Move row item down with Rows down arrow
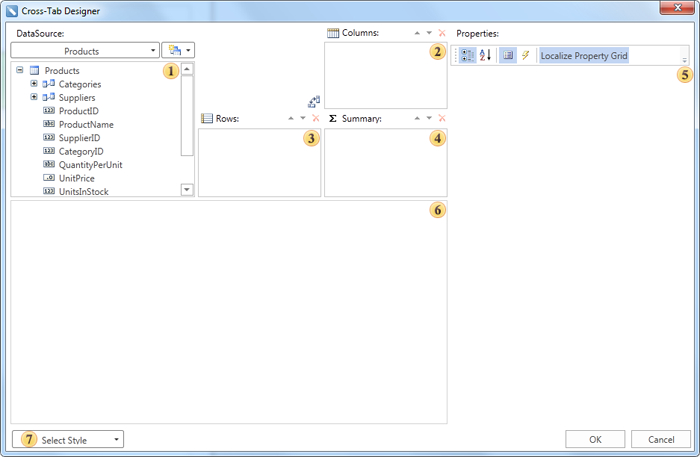The width and height of the screenshot is (700, 457). tap(303, 118)
